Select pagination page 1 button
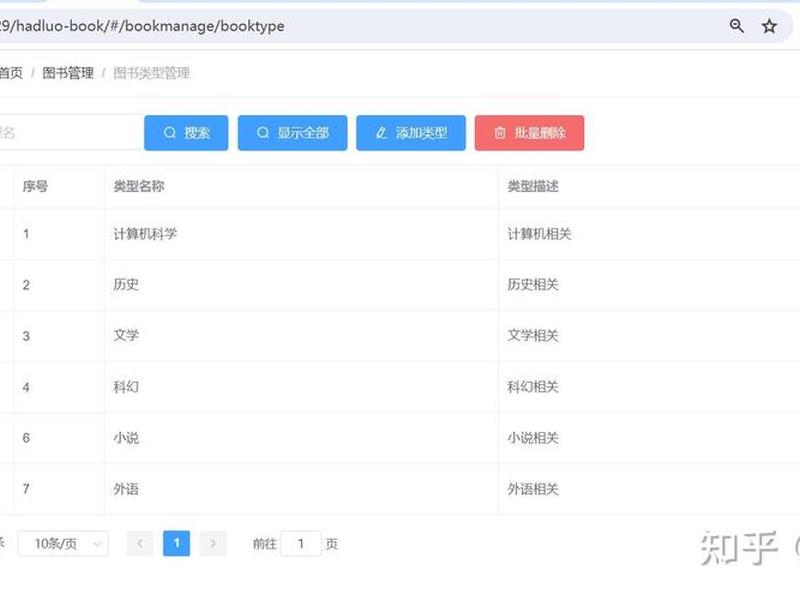Viewport: 800px width, 600px height. click(177, 543)
